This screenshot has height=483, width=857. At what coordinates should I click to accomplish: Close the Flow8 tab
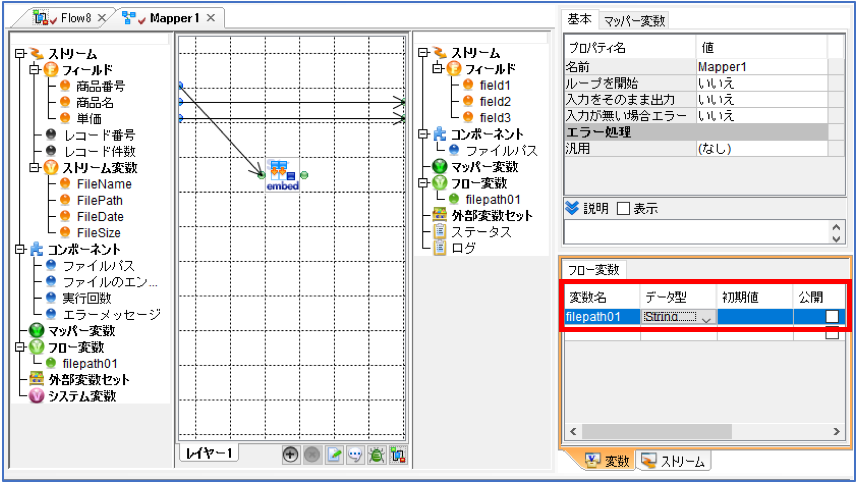pos(102,18)
